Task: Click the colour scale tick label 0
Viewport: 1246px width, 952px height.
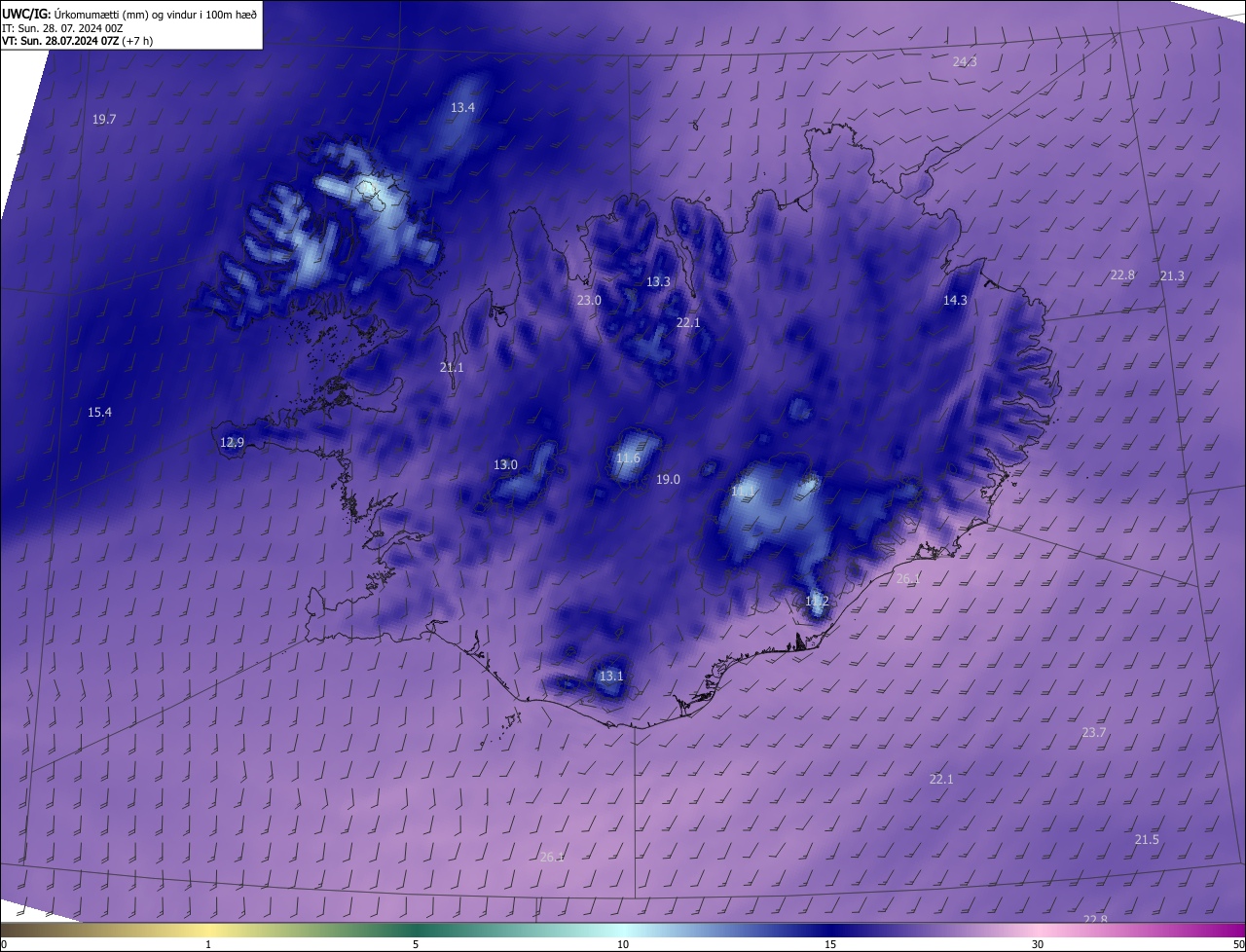Action: 4,944
